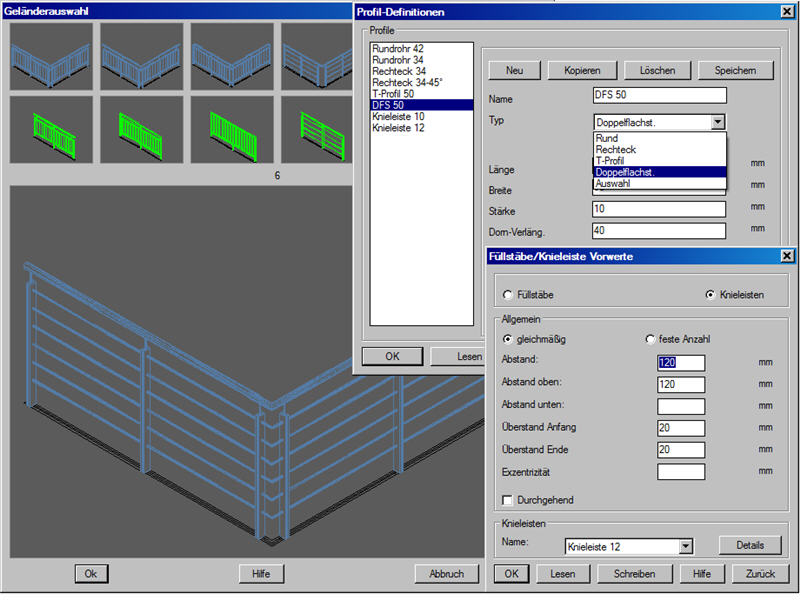The width and height of the screenshot is (800, 600).
Task: Check the Durchgehend checkbox
Action: point(506,500)
